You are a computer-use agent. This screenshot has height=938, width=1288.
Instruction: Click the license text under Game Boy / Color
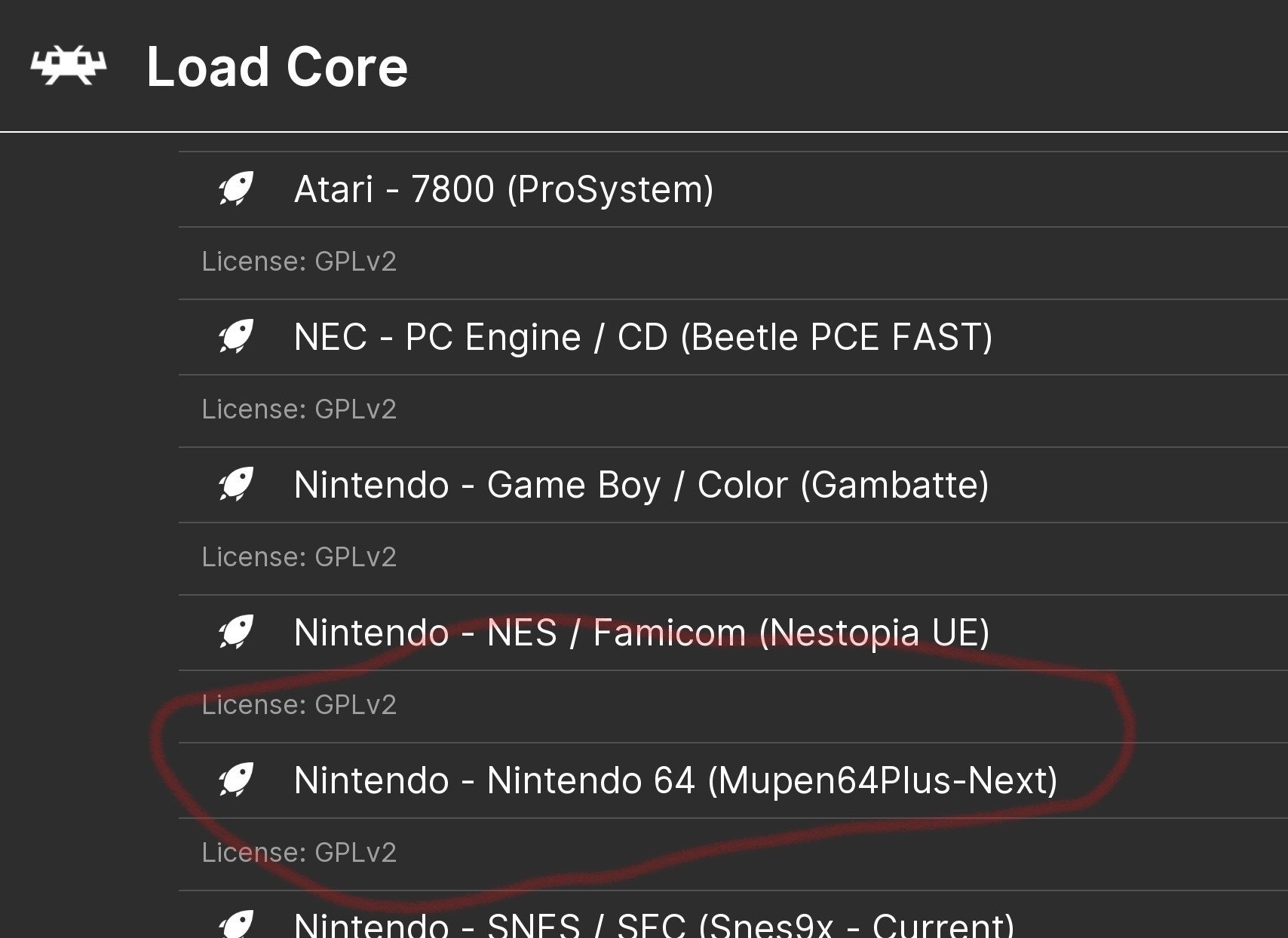(x=299, y=557)
